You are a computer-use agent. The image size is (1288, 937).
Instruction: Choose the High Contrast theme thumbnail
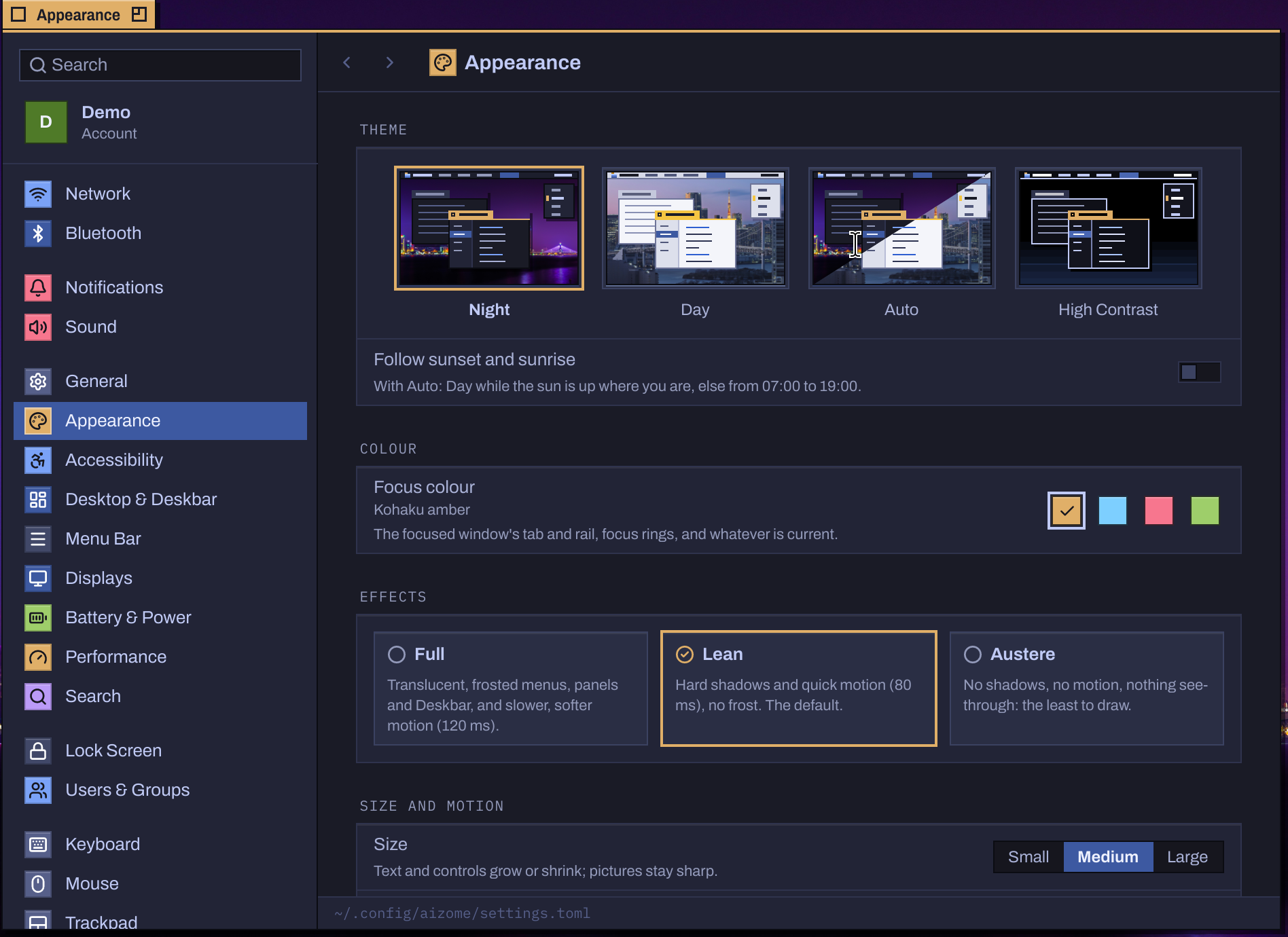coord(1108,228)
